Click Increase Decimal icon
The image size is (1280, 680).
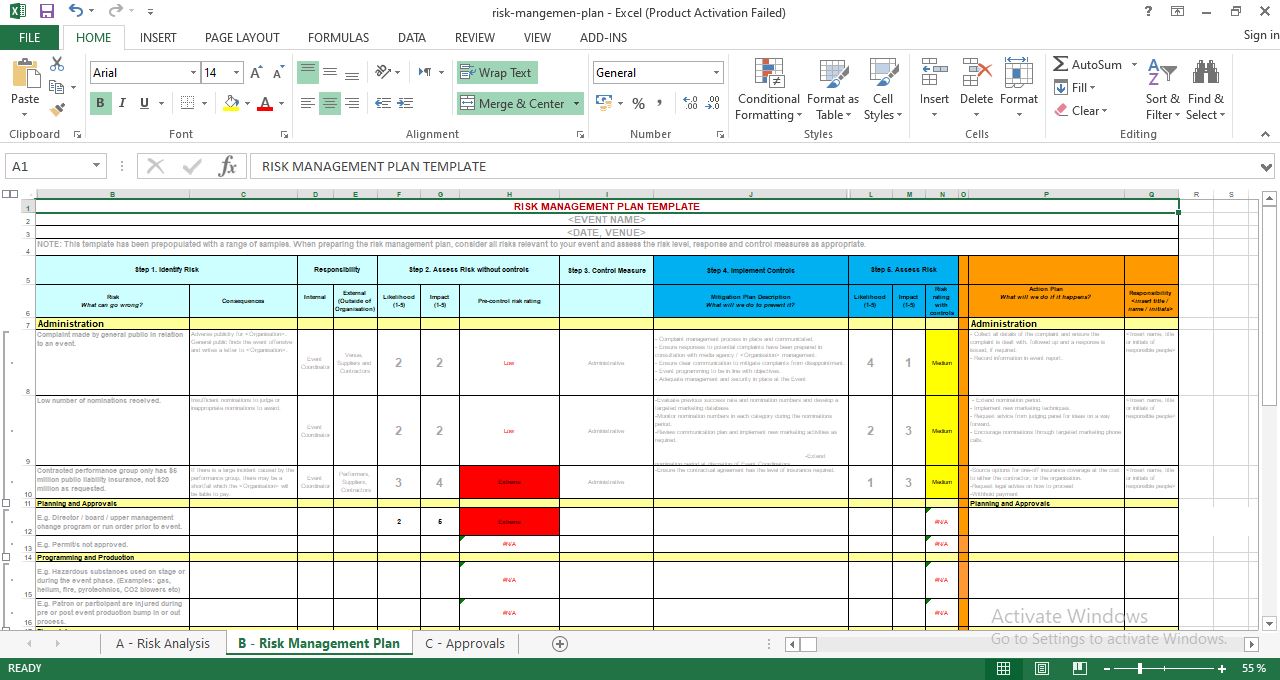[689, 103]
